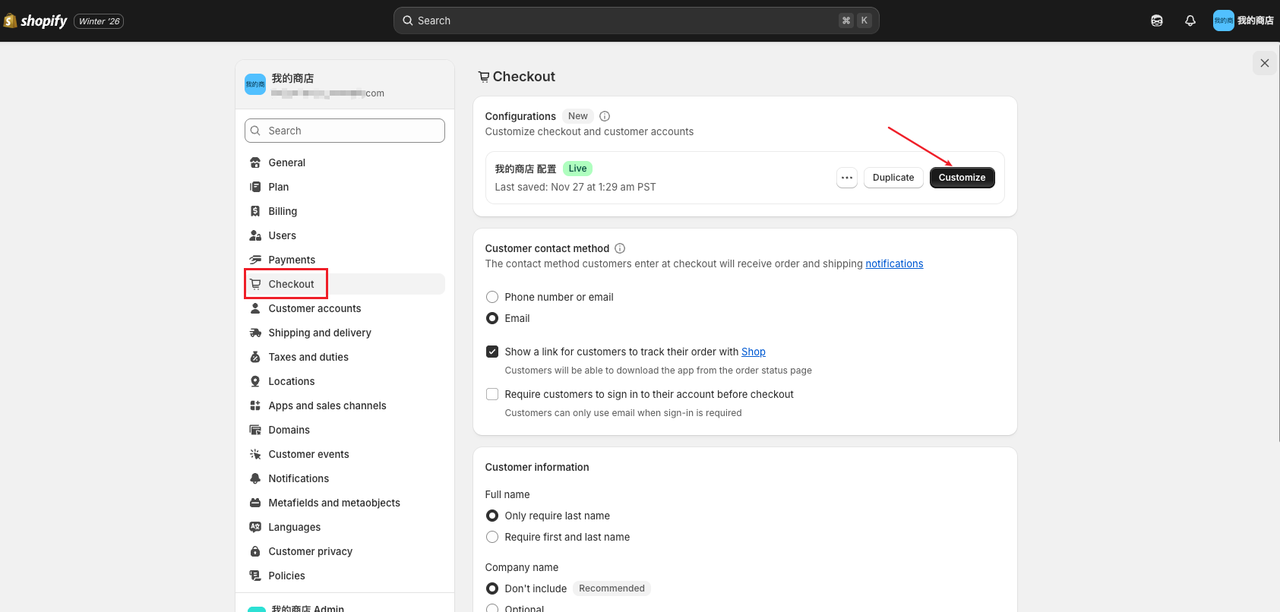Screen dimensions: 1280x612
Task: Open Locations settings
Action: click(x=288, y=381)
